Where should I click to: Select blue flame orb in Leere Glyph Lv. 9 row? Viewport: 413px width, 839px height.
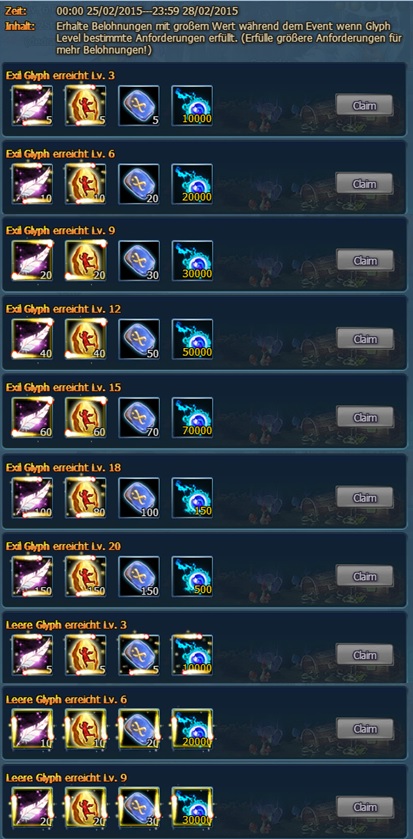pyautogui.click(x=192, y=807)
